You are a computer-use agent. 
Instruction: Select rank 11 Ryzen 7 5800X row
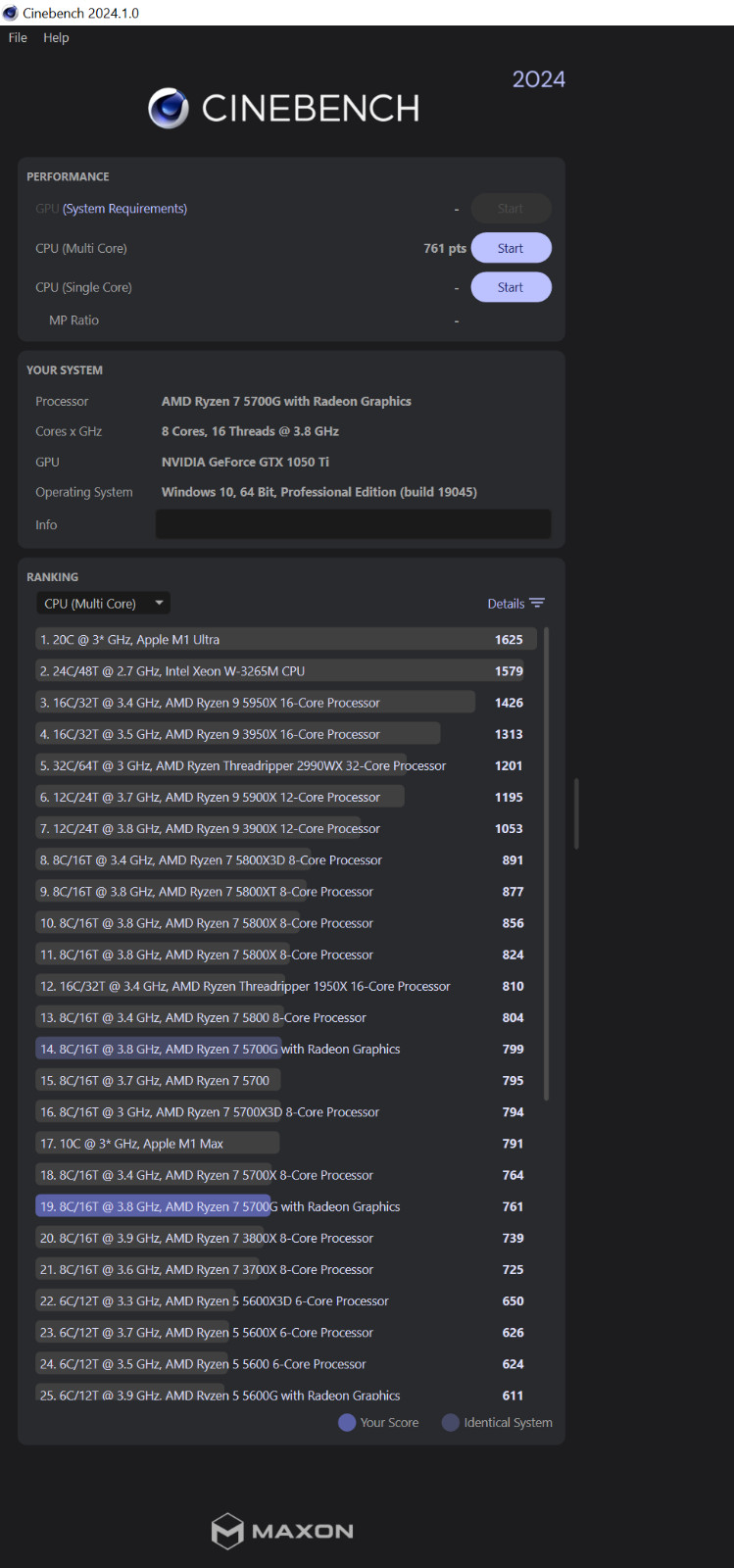(x=286, y=955)
